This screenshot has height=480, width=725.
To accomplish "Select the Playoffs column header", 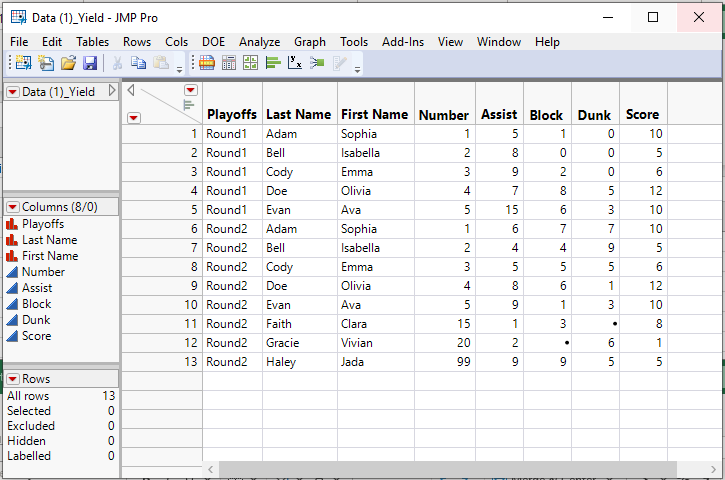I will [x=231, y=115].
